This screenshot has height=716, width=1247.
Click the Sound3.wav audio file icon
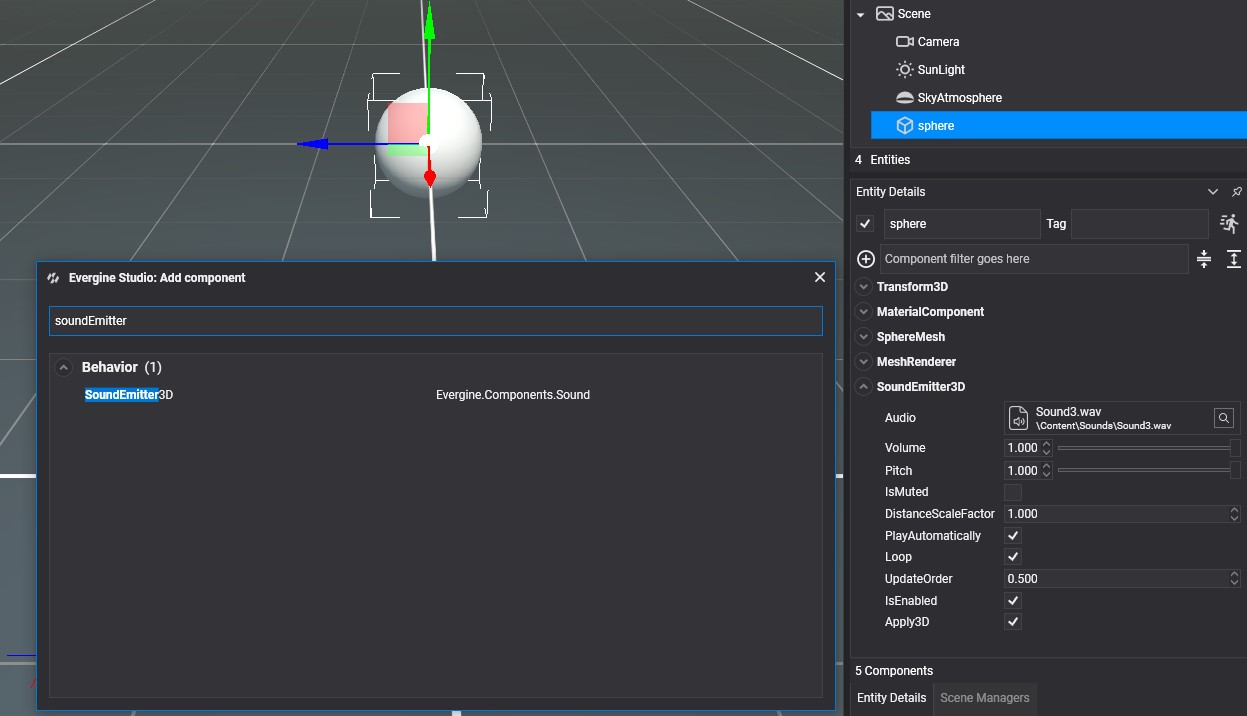(x=1018, y=418)
